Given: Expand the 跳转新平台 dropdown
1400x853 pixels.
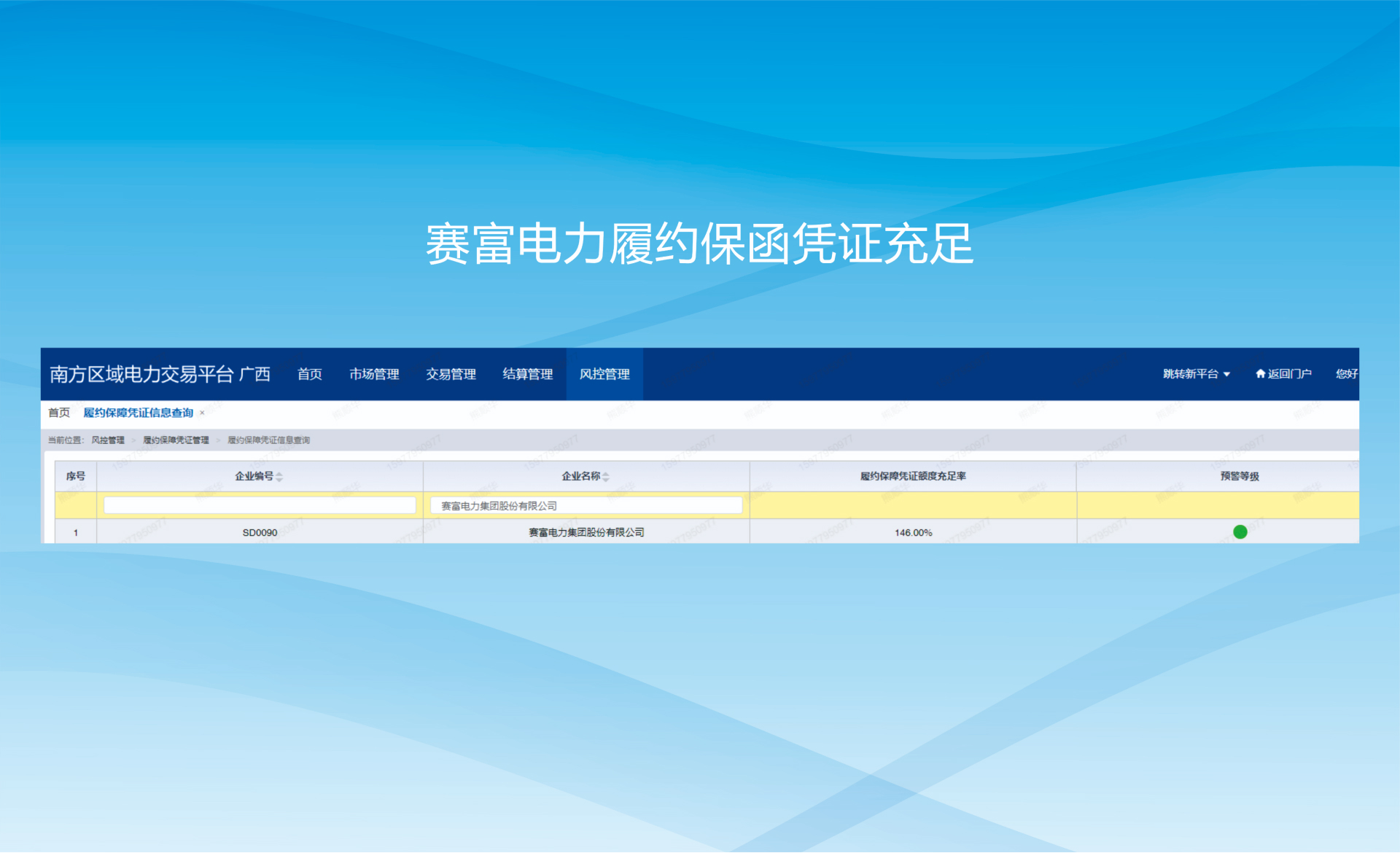Looking at the screenshot, I should tap(1197, 374).
